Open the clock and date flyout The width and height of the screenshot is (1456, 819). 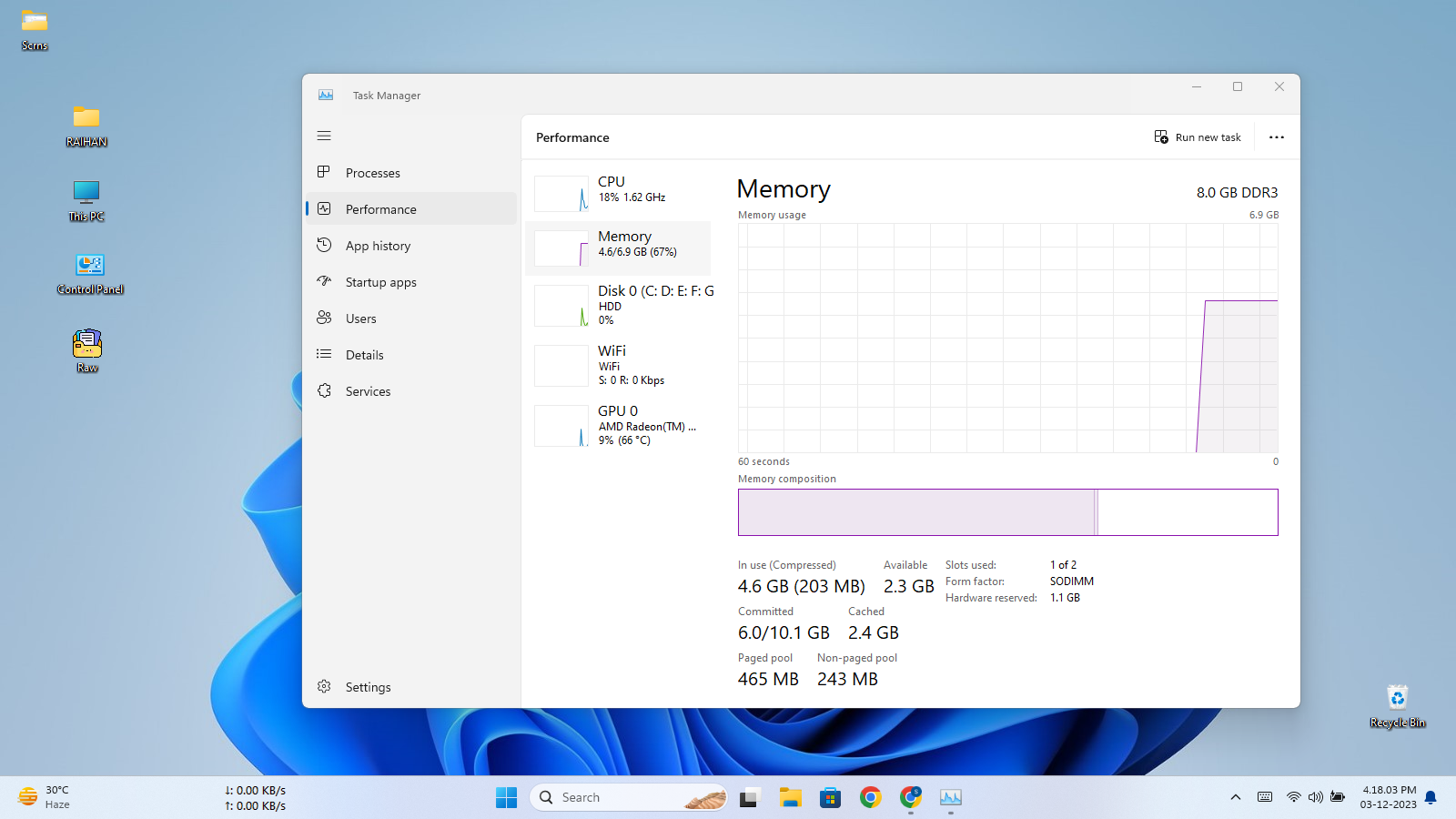point(1389,797)
